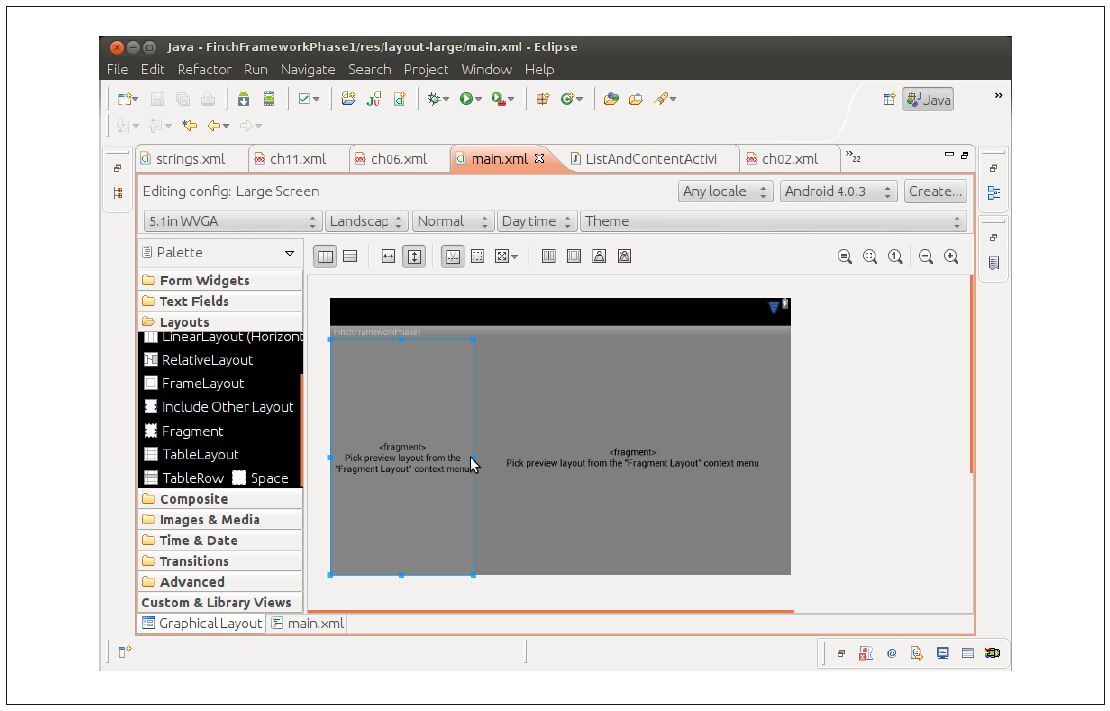This screenshot has width=1110, height=711.
Task: Expand the Composite palette category
Action: click(x=220, y=499)
